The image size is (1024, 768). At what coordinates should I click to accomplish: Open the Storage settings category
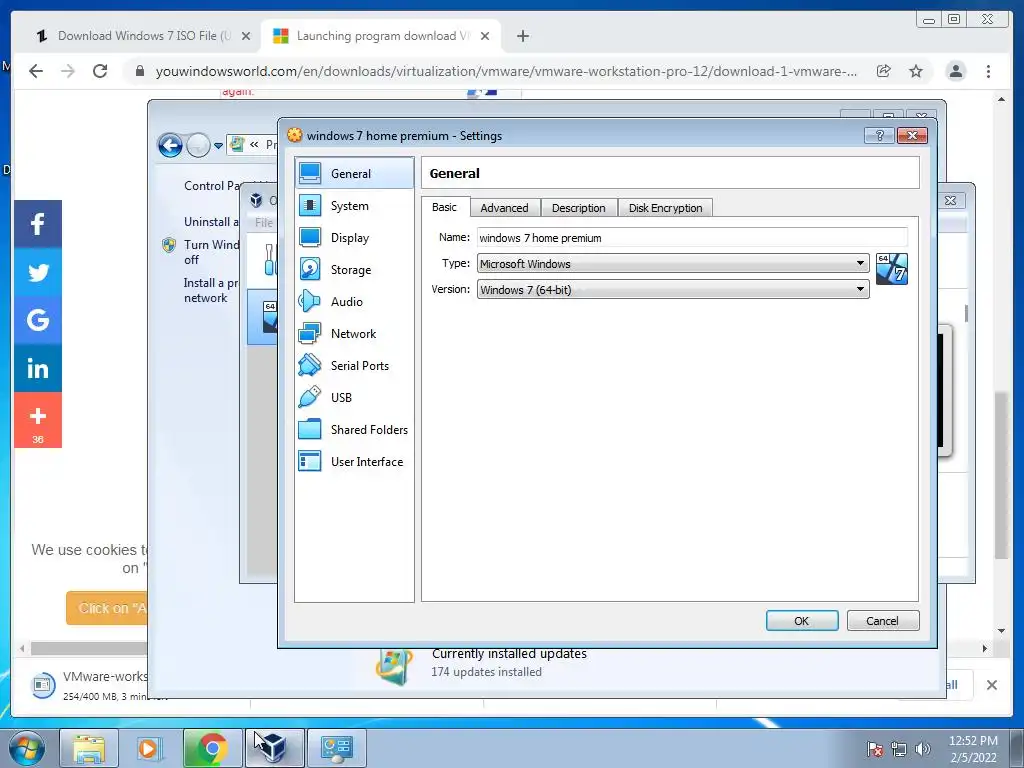click(x=355, y=269)
